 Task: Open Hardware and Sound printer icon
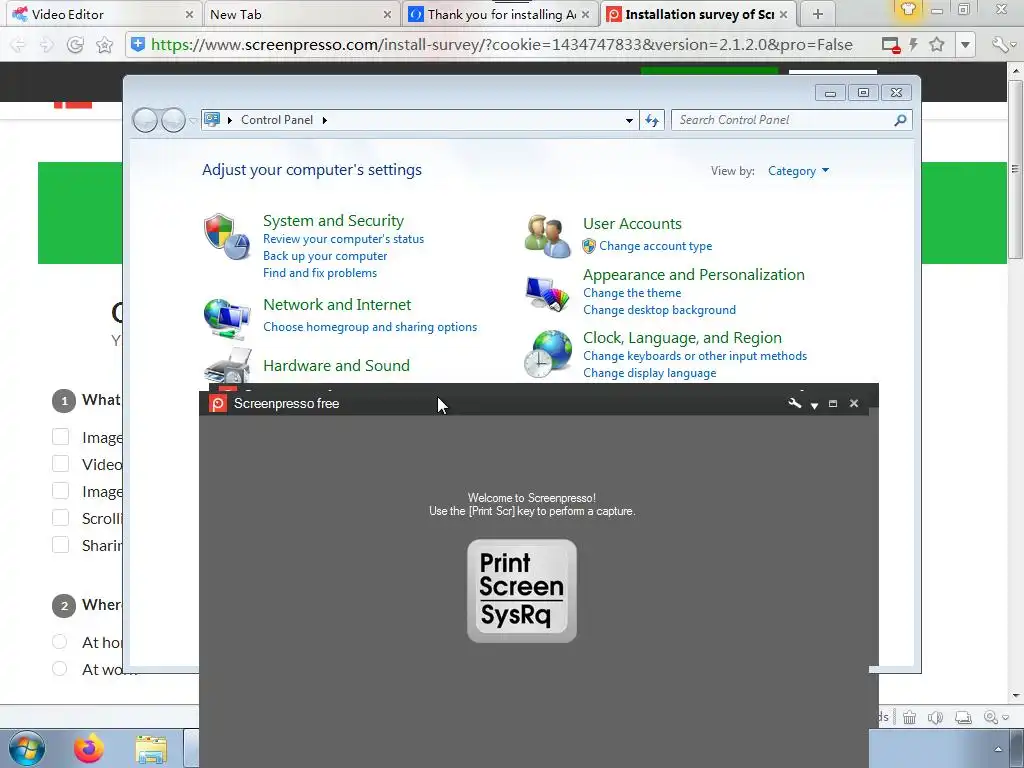coord(227,366)
